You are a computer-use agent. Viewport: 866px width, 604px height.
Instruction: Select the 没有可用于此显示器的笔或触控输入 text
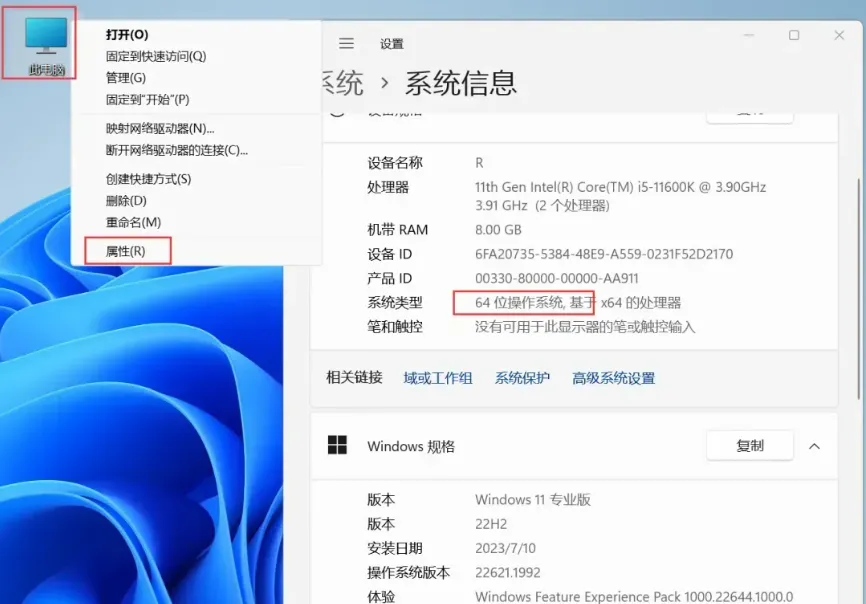coord(585,327)
